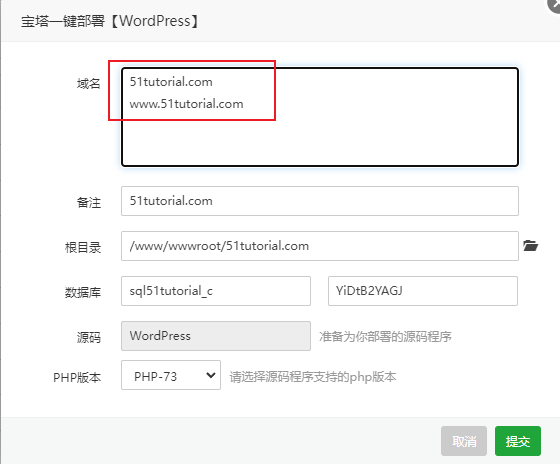Click the dialog title 宝塔一键部署【WordPress】
Viewport: 560px width, 464px height.
click(109, 21)
